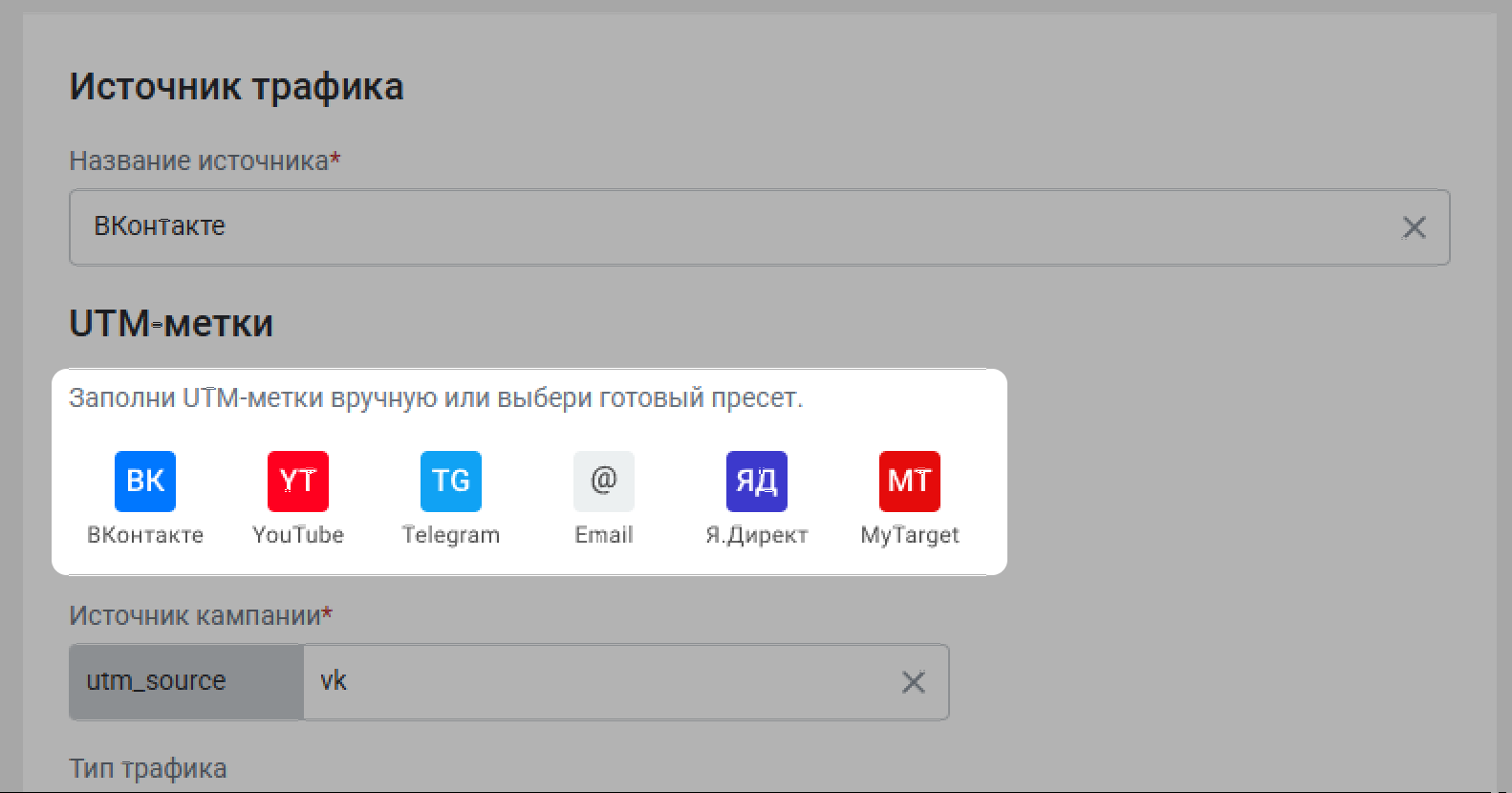Click the MyTarget preset caption

[910, 535]
